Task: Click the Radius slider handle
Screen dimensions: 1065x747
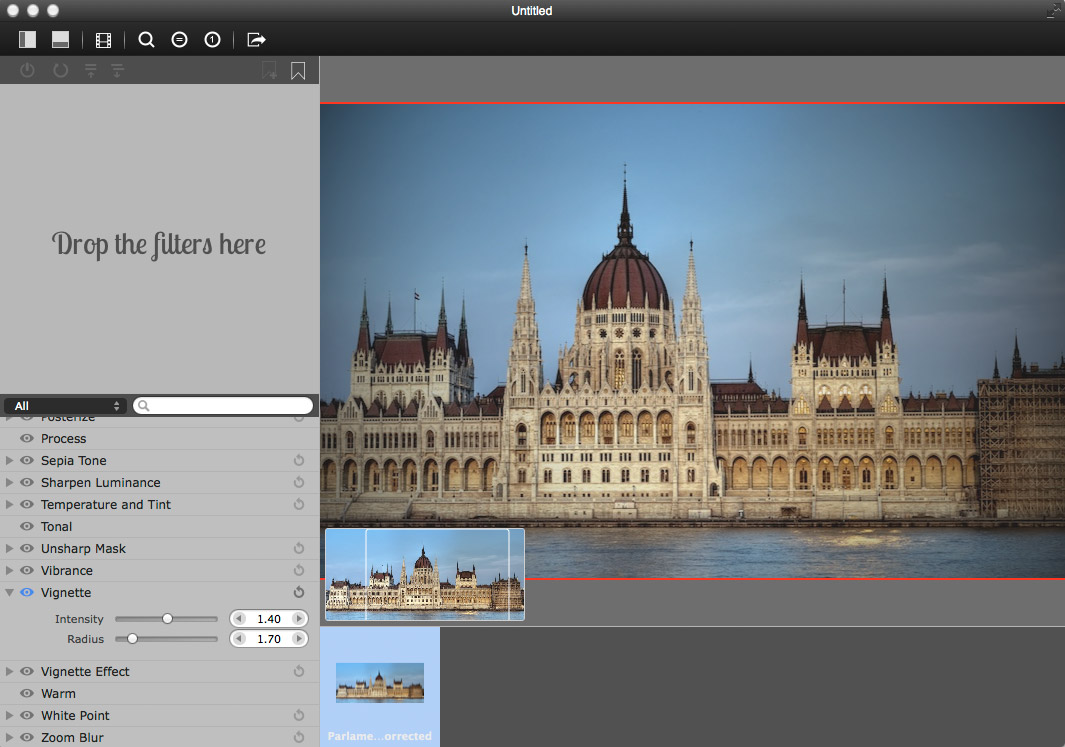Action: point(132,639)
